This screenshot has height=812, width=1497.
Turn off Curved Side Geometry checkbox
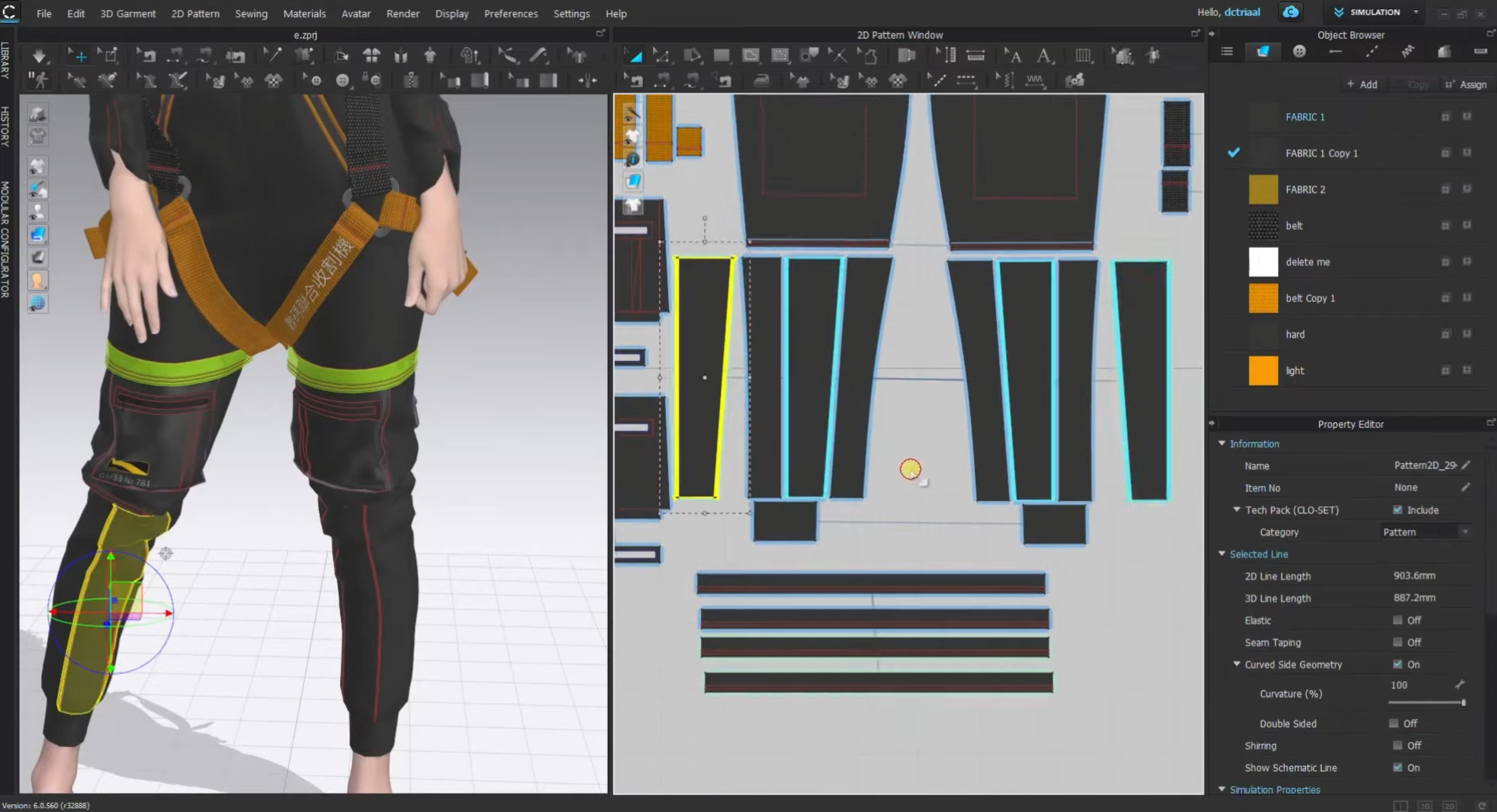click(x=1397, y=665)
